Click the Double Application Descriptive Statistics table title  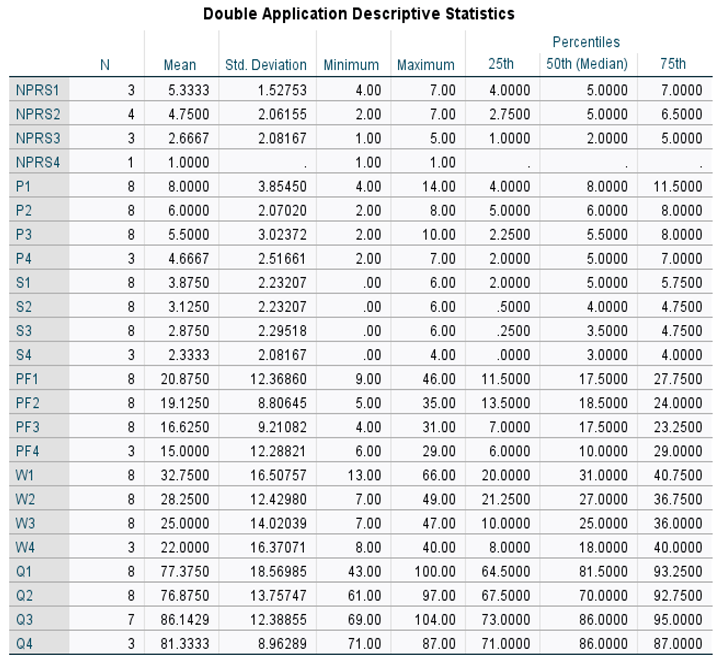[359, 14]
